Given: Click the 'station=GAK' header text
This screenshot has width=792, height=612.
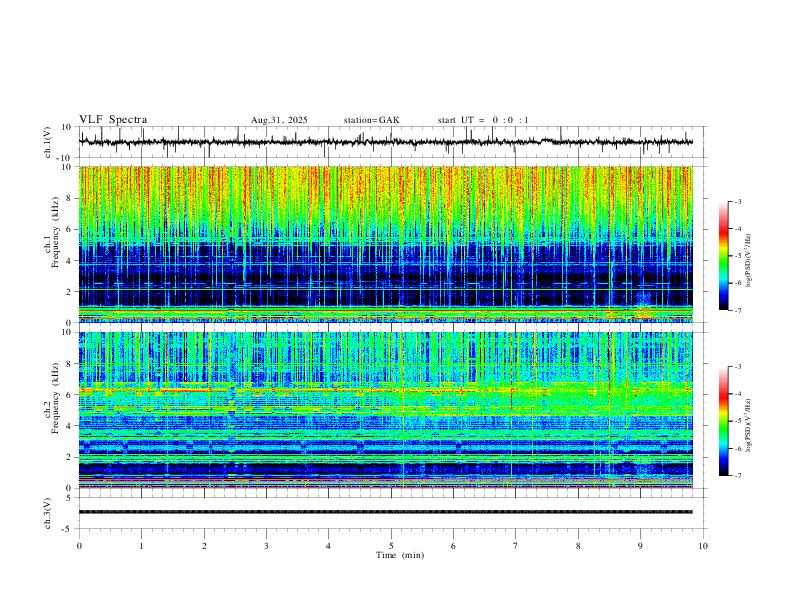Looking at the screenshot, I should point(371,120).
